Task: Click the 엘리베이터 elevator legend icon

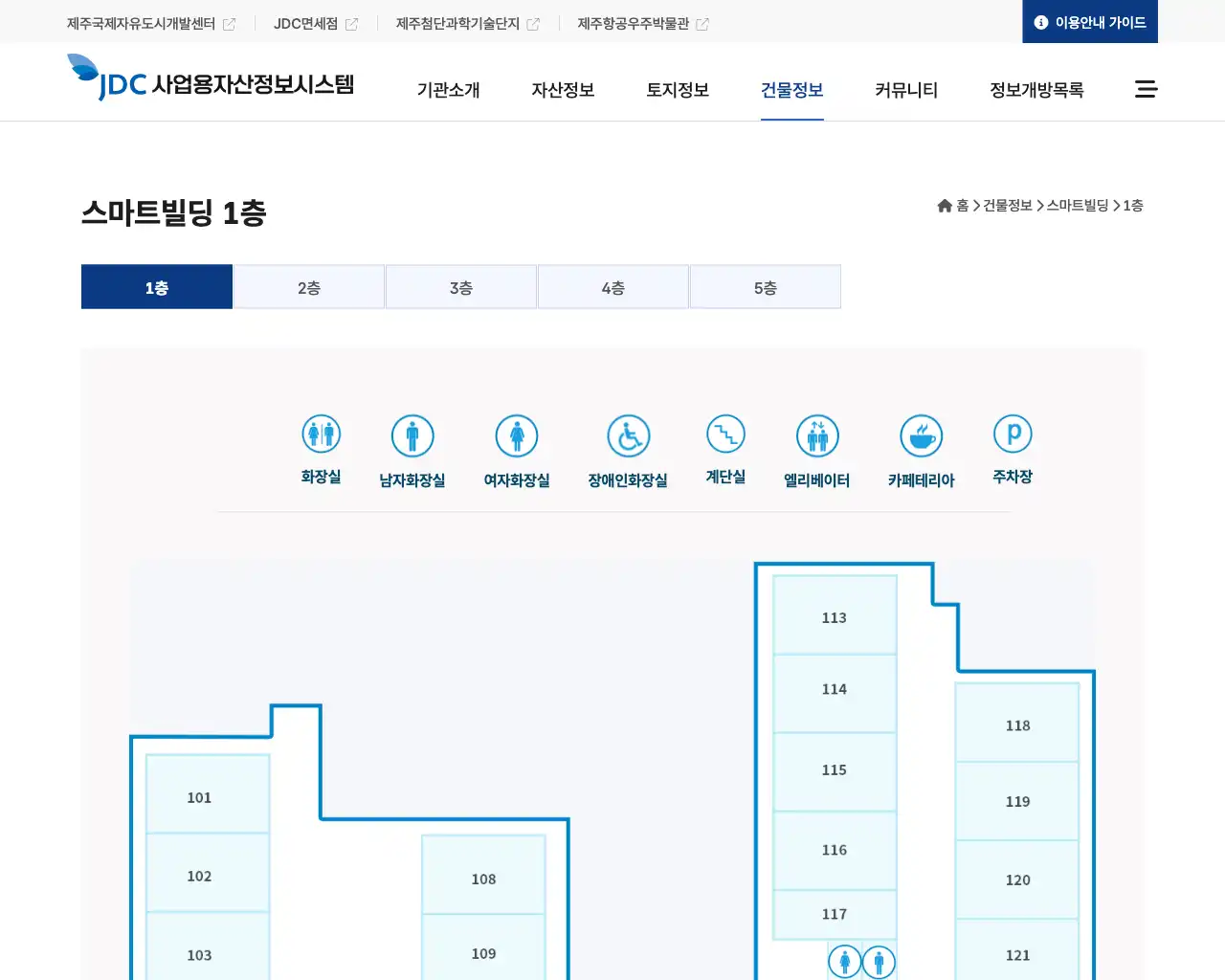Action: click(817, 435)
